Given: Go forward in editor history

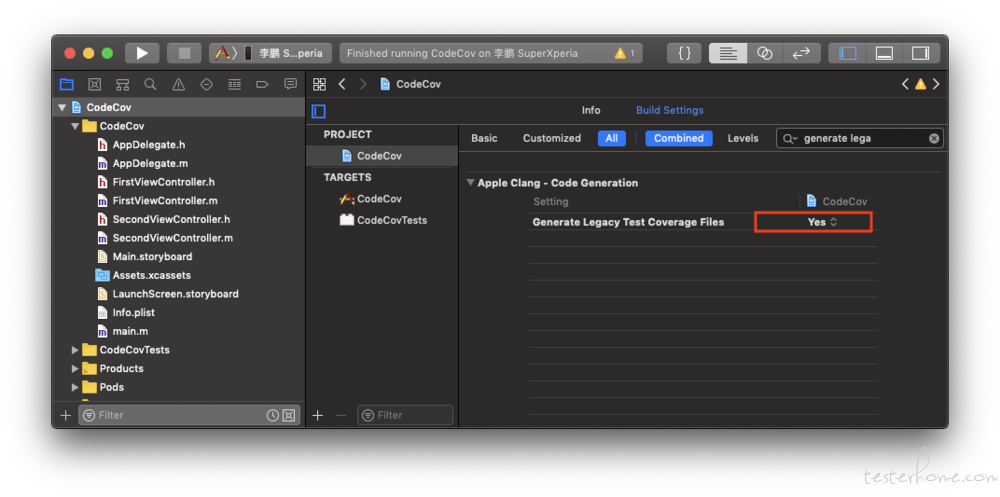Looking at the screenshot, I should (x=364, y=84).
